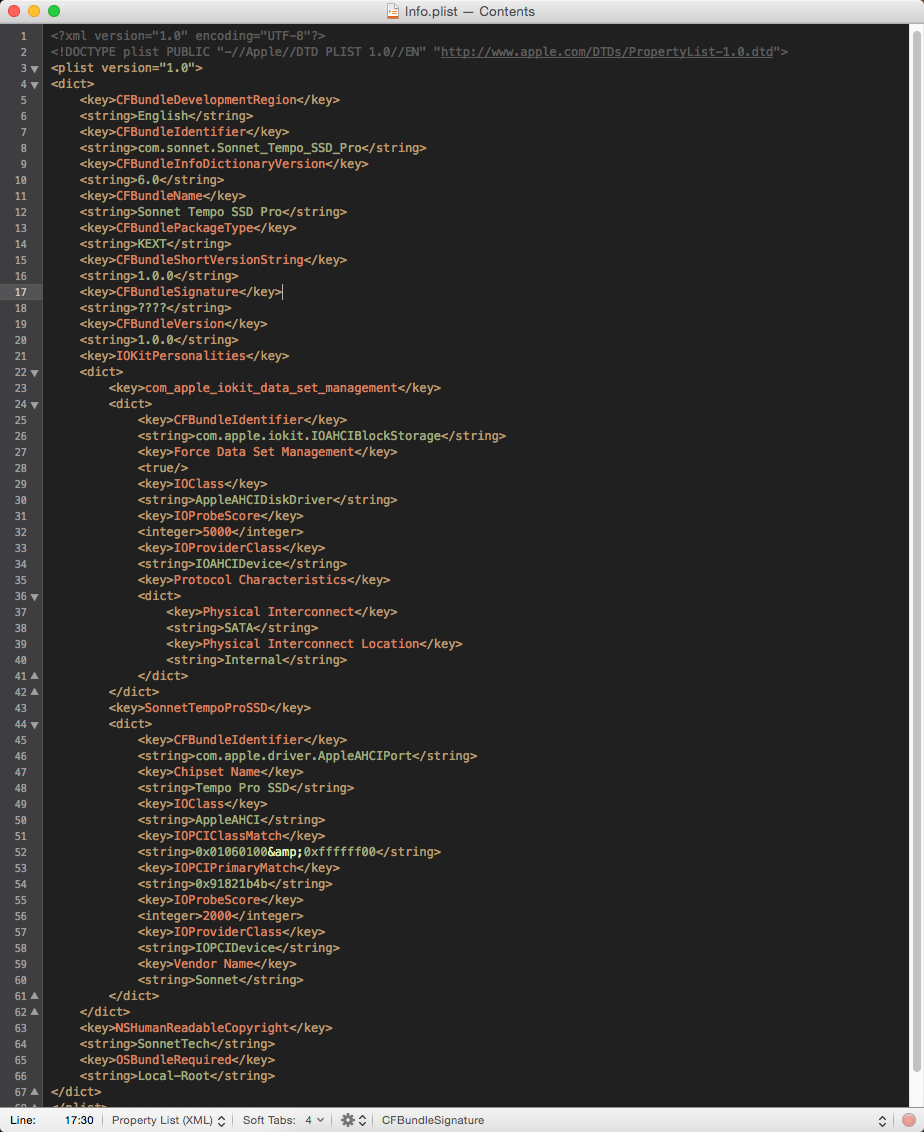Click the fold end arrow at line 41

34,676
